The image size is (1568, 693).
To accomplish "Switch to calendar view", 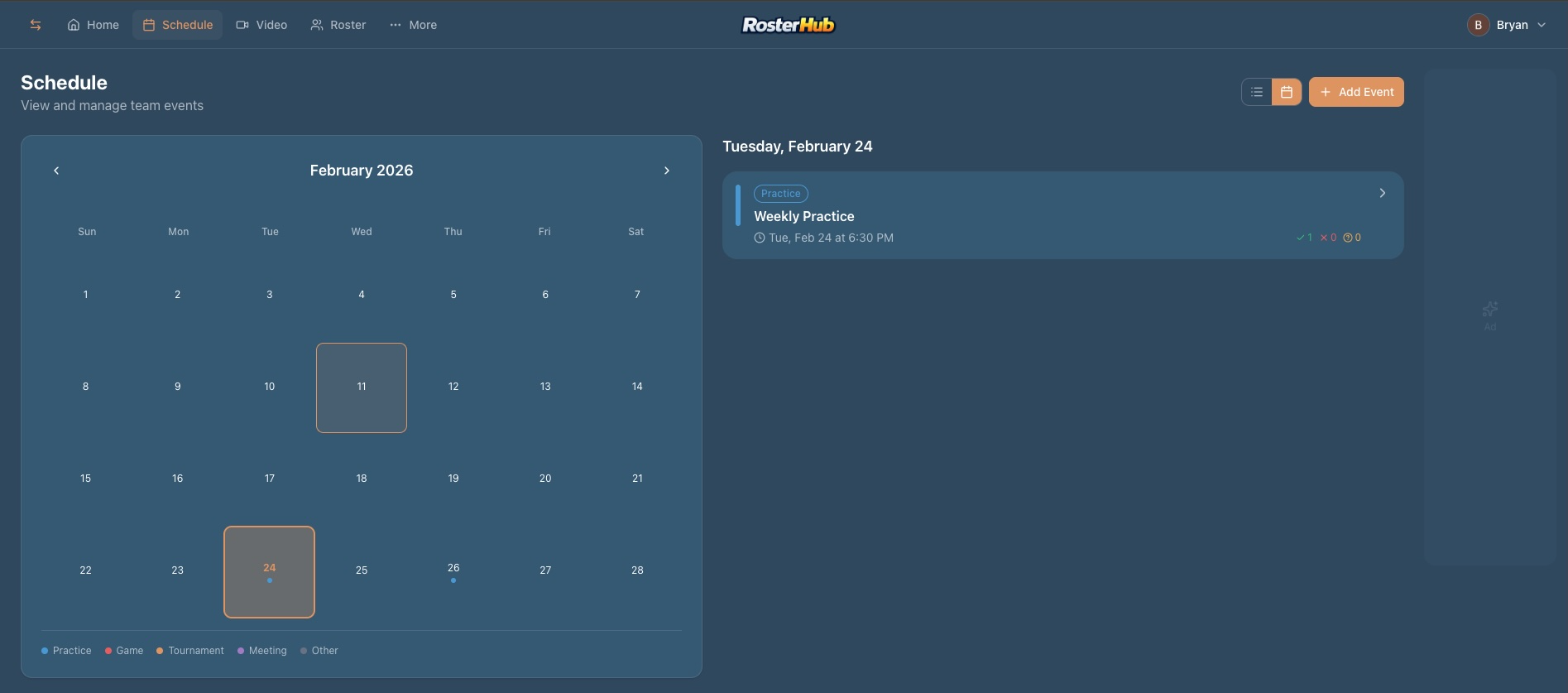I will pos(1286,92).
